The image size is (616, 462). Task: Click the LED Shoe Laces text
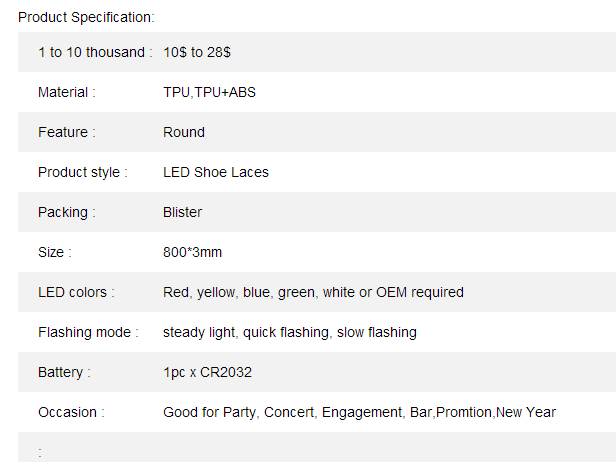point(216,172)
